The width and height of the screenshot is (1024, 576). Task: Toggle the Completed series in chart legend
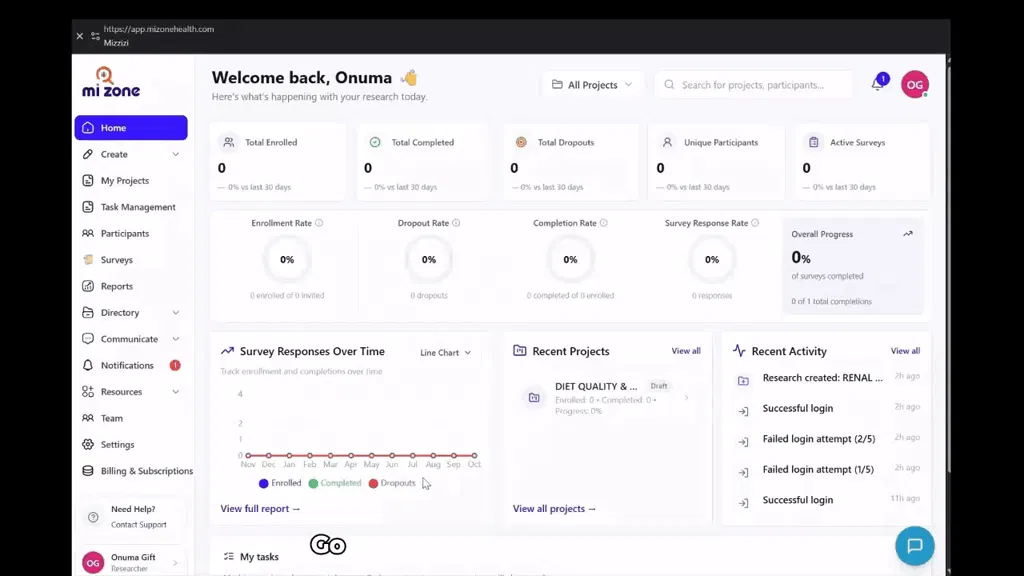(x=335, y=483)
